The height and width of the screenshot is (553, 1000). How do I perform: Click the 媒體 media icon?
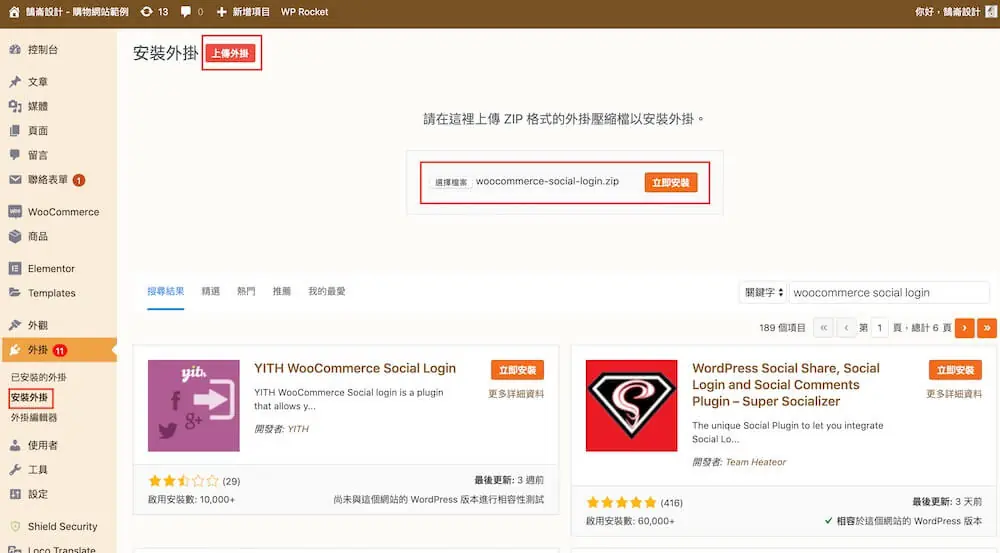[15, 106]
